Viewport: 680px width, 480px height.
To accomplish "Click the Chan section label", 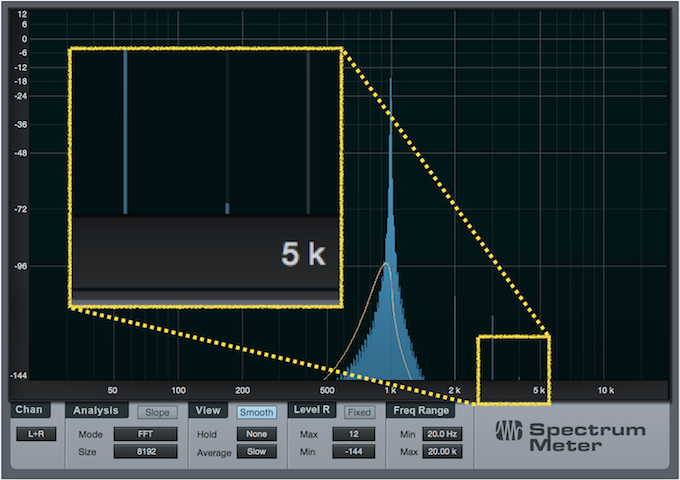I will point(29,409).
